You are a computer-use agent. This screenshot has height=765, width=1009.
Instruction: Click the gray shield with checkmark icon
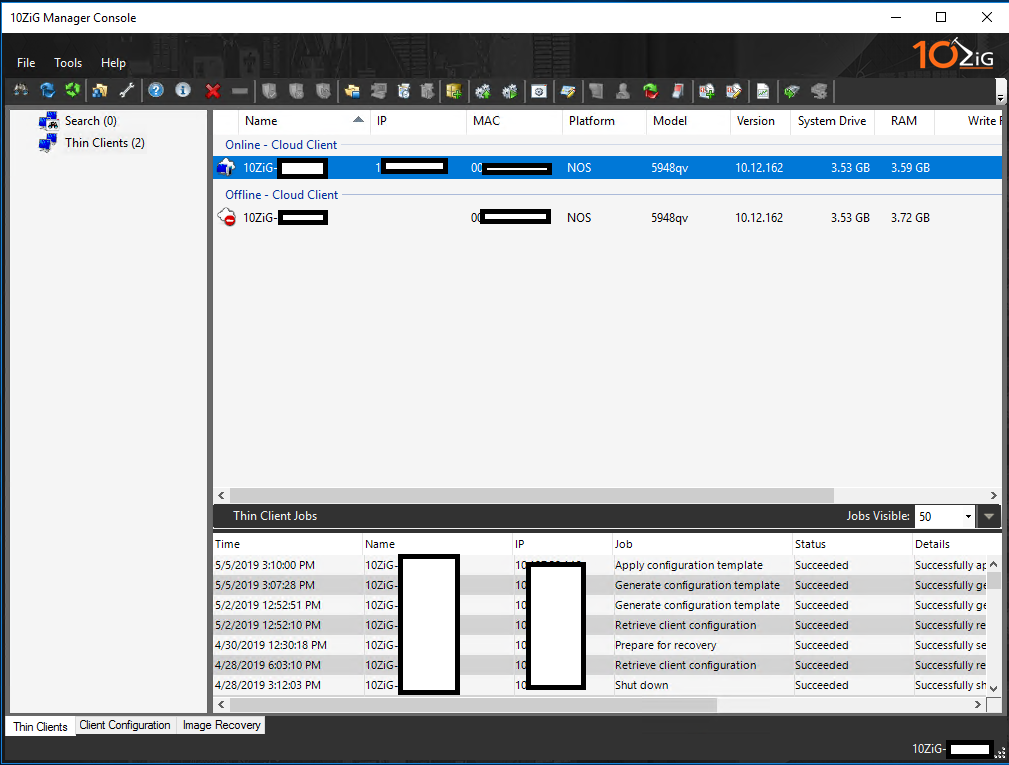click(269, 91)
